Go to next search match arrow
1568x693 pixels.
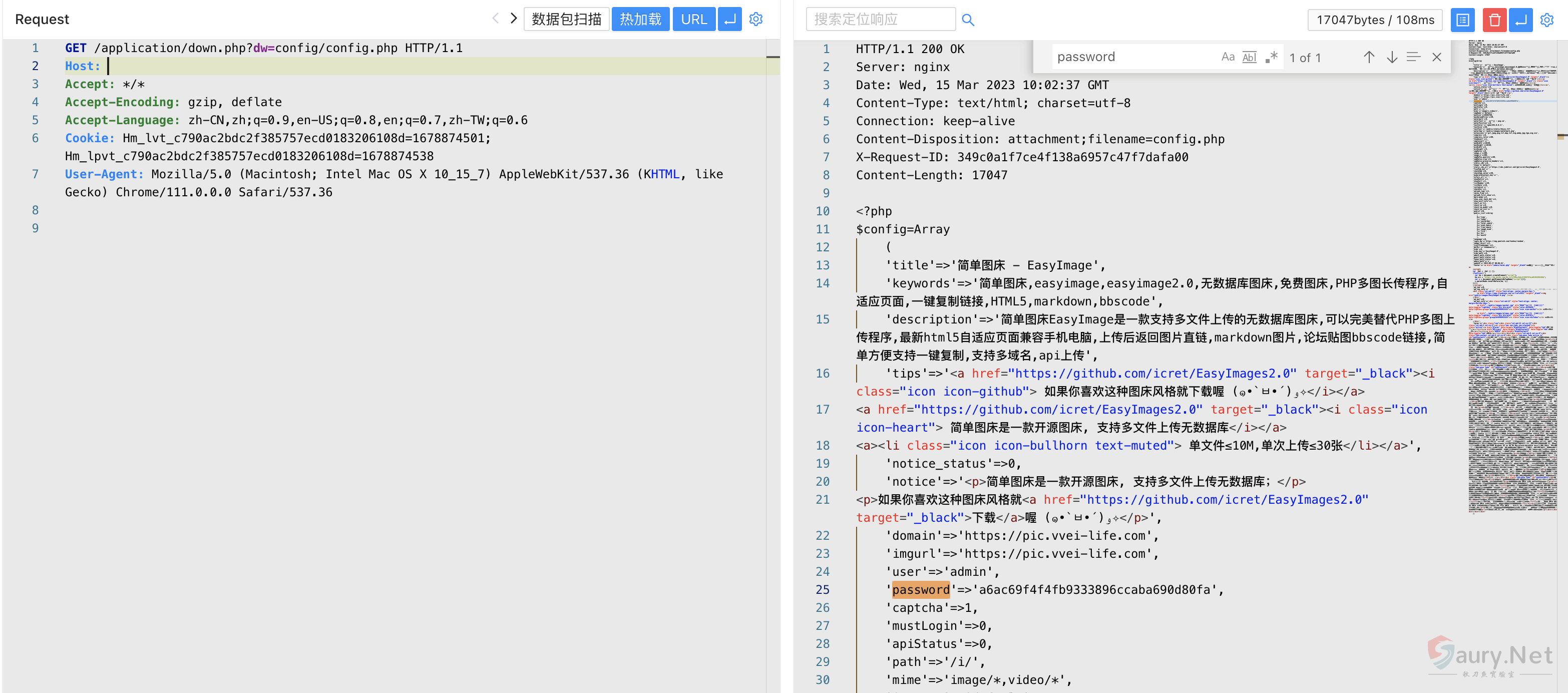pos(1391,57)
